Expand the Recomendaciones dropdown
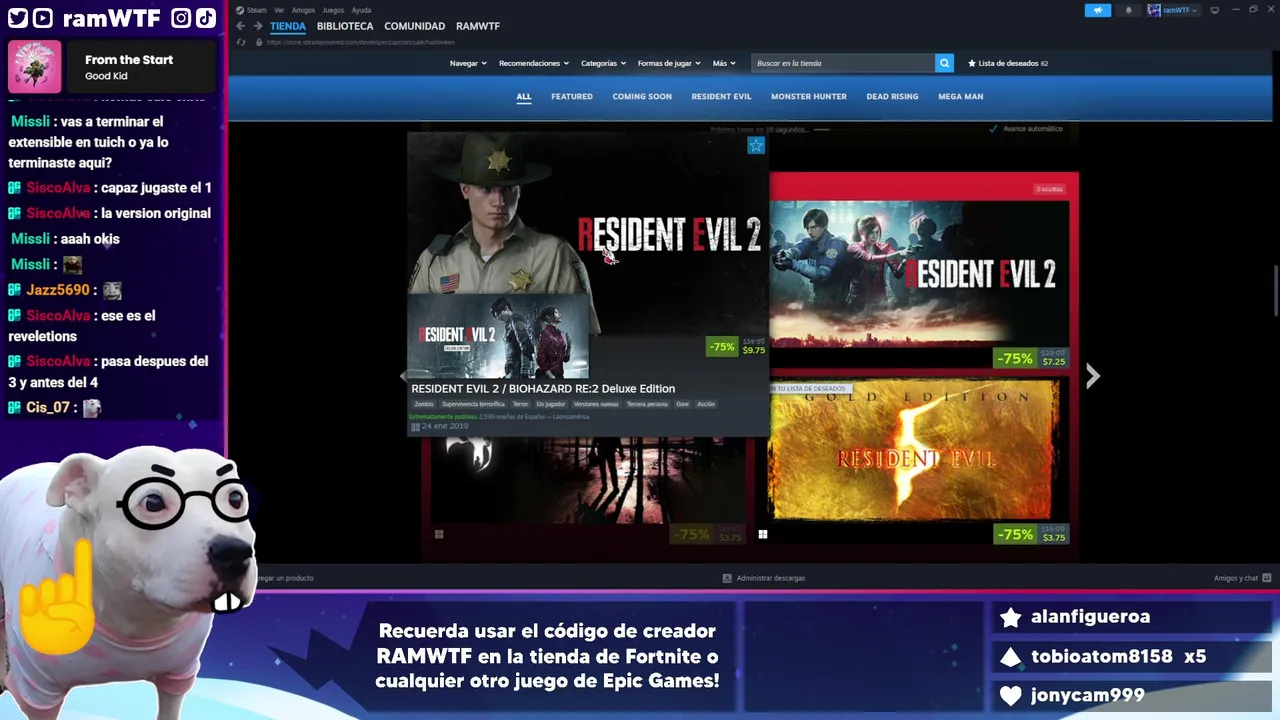 click(534, 63)
